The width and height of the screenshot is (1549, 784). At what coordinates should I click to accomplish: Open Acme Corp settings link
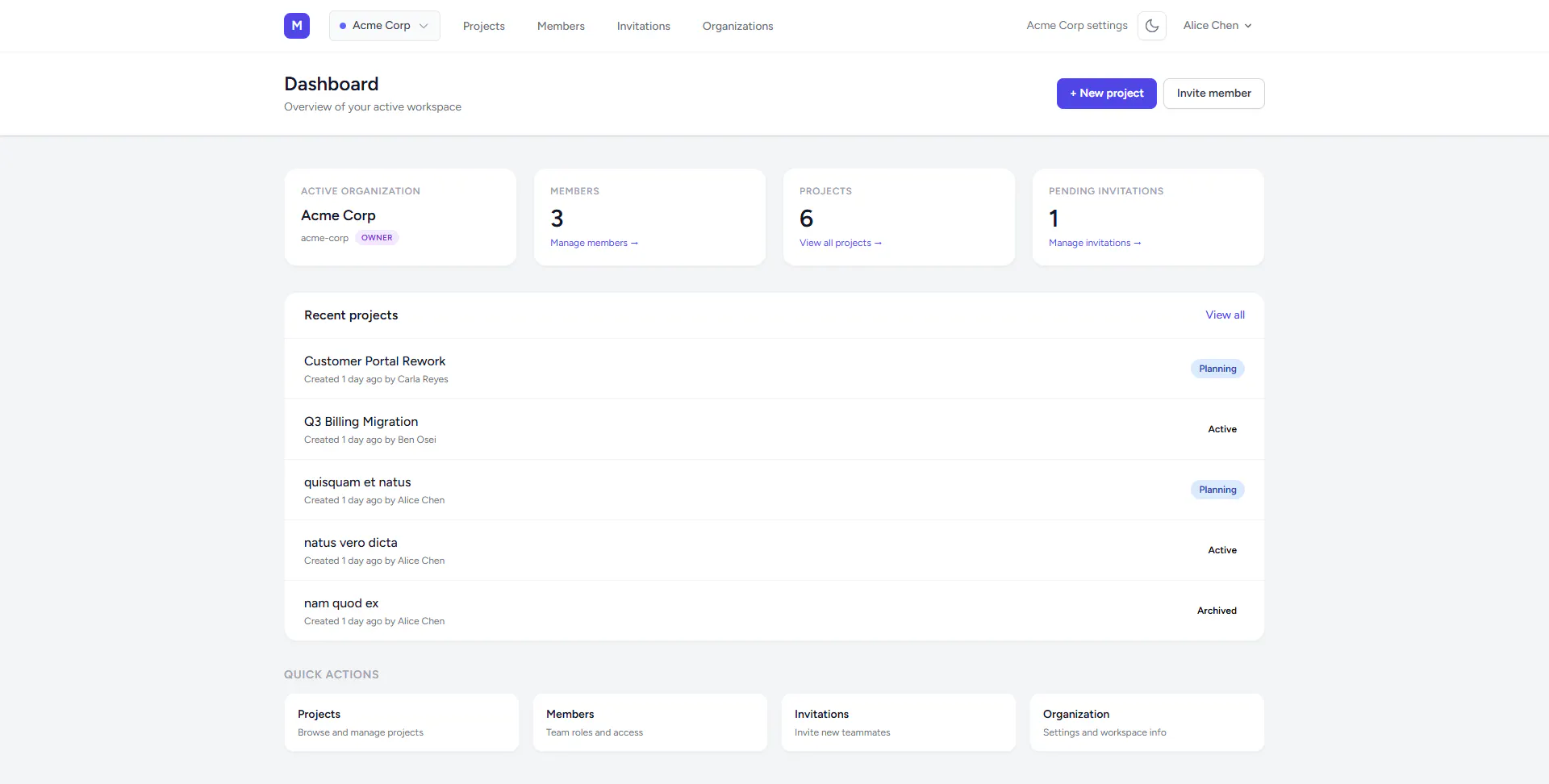pos(1077,26)
